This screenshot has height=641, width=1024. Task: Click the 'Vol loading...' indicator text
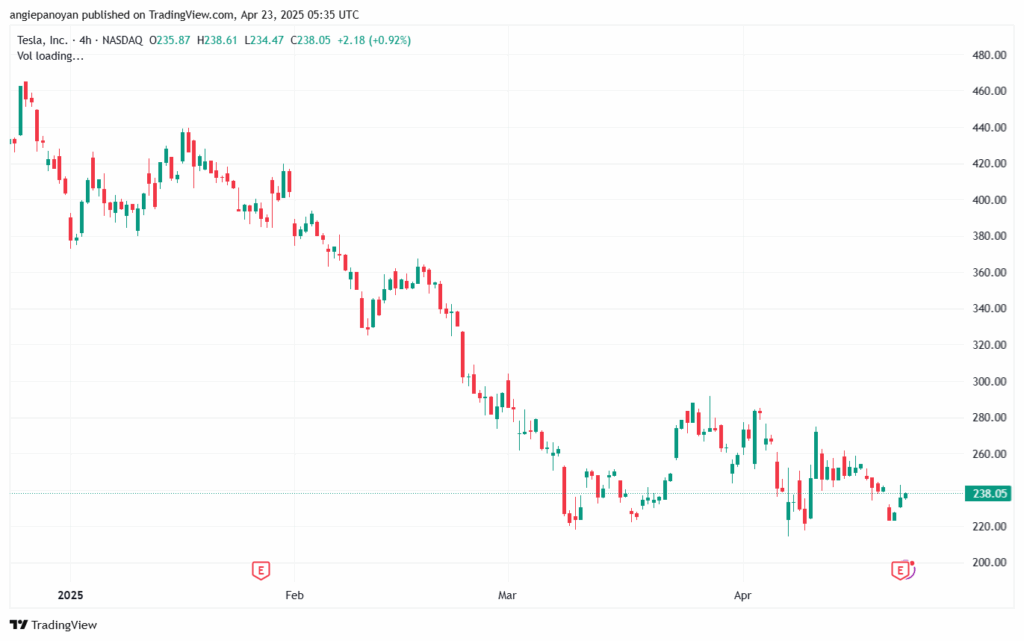pyautogui.click(x=51, y=56)
